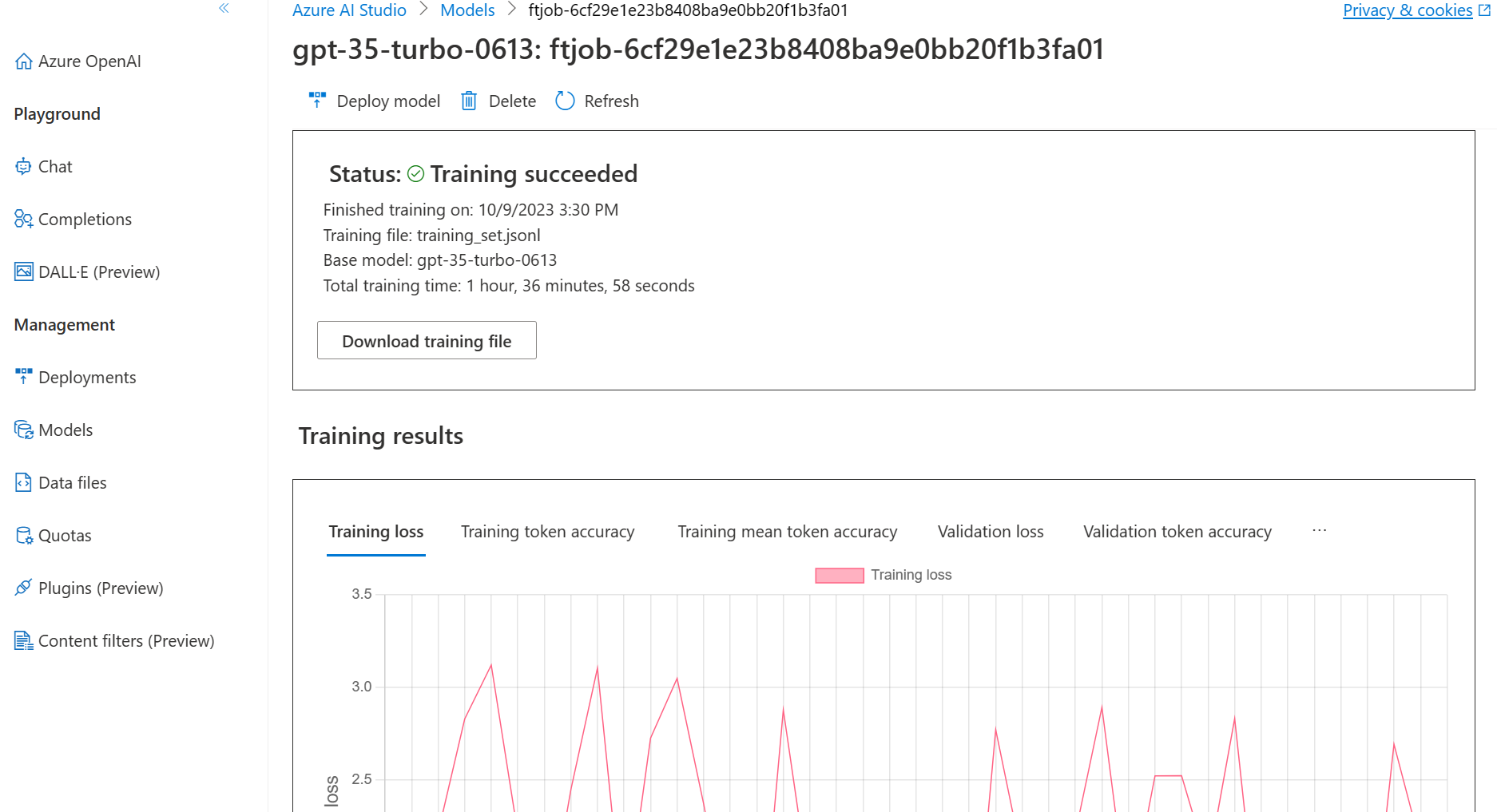
Task: Click Training loss legend label
Action: [911, 575]
